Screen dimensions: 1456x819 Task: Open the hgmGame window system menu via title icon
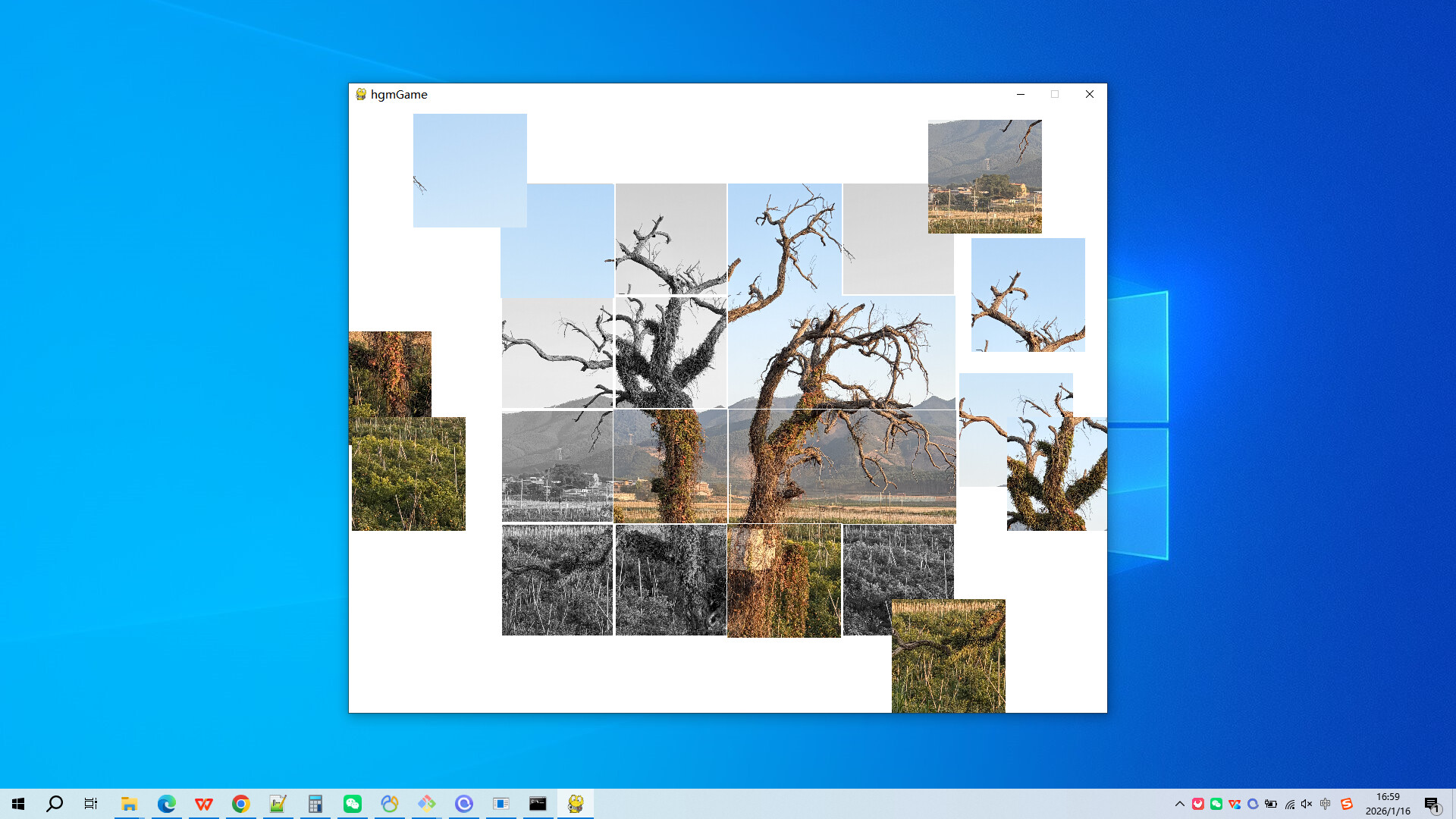(360, 94)
